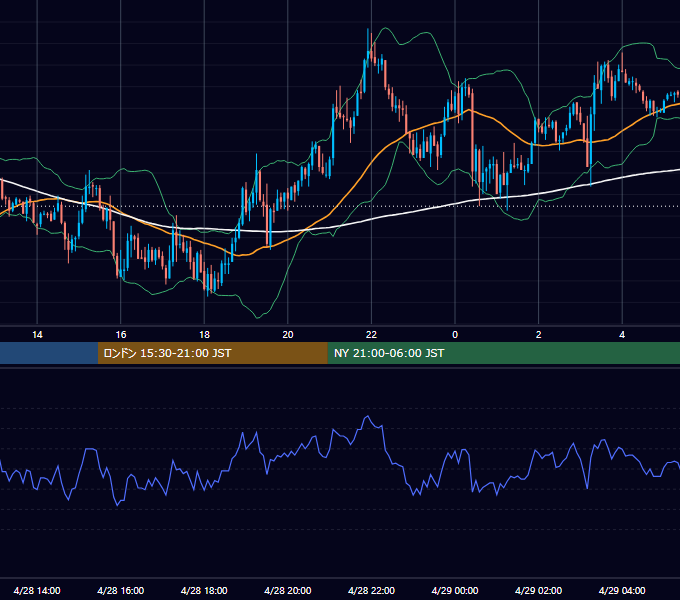Click the NY 21:00-06:00 JST session band
The height and width of the screenshot is (600, 680).
(x=503, y=353)
